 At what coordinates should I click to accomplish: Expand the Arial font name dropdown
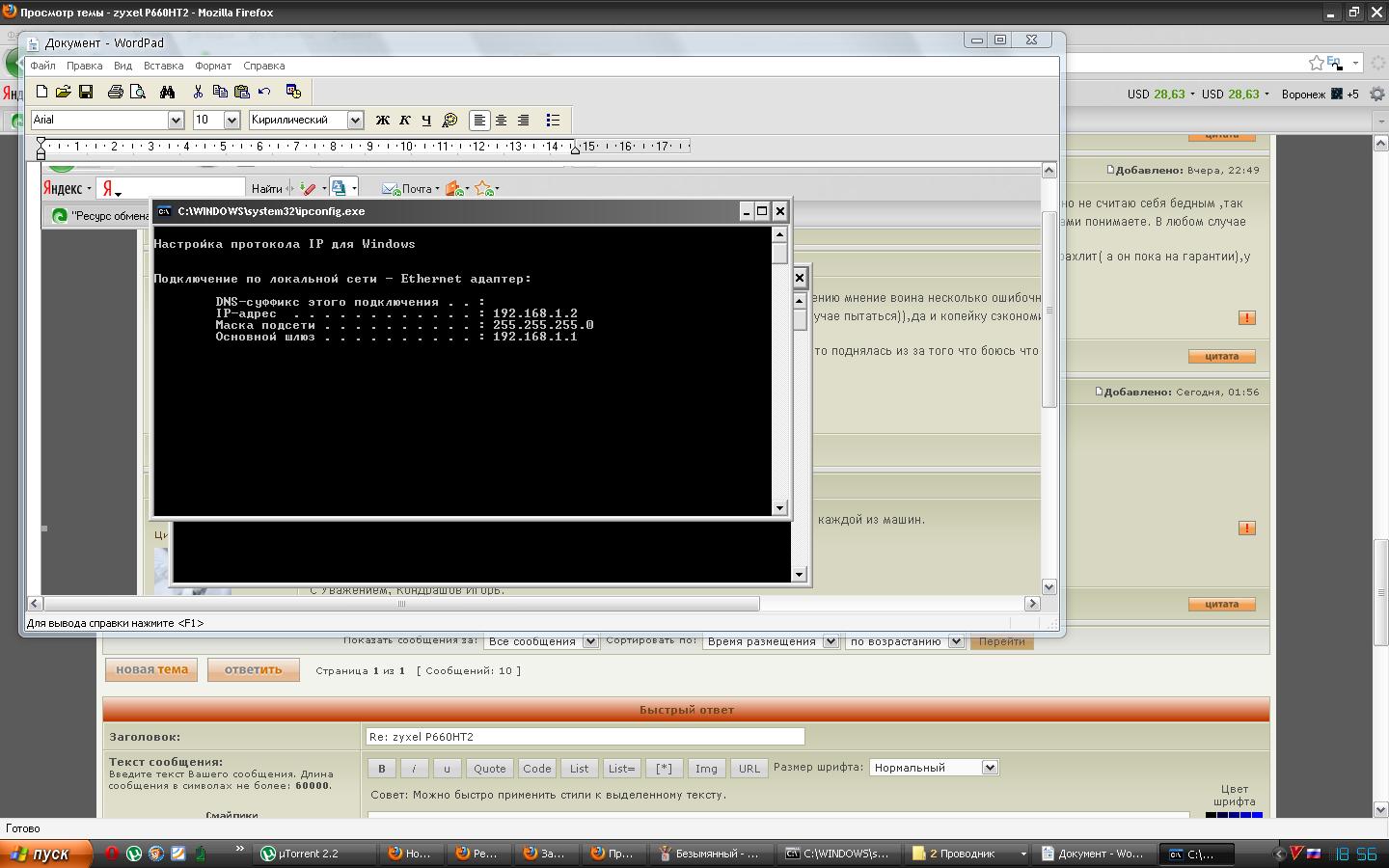point(176,121)
